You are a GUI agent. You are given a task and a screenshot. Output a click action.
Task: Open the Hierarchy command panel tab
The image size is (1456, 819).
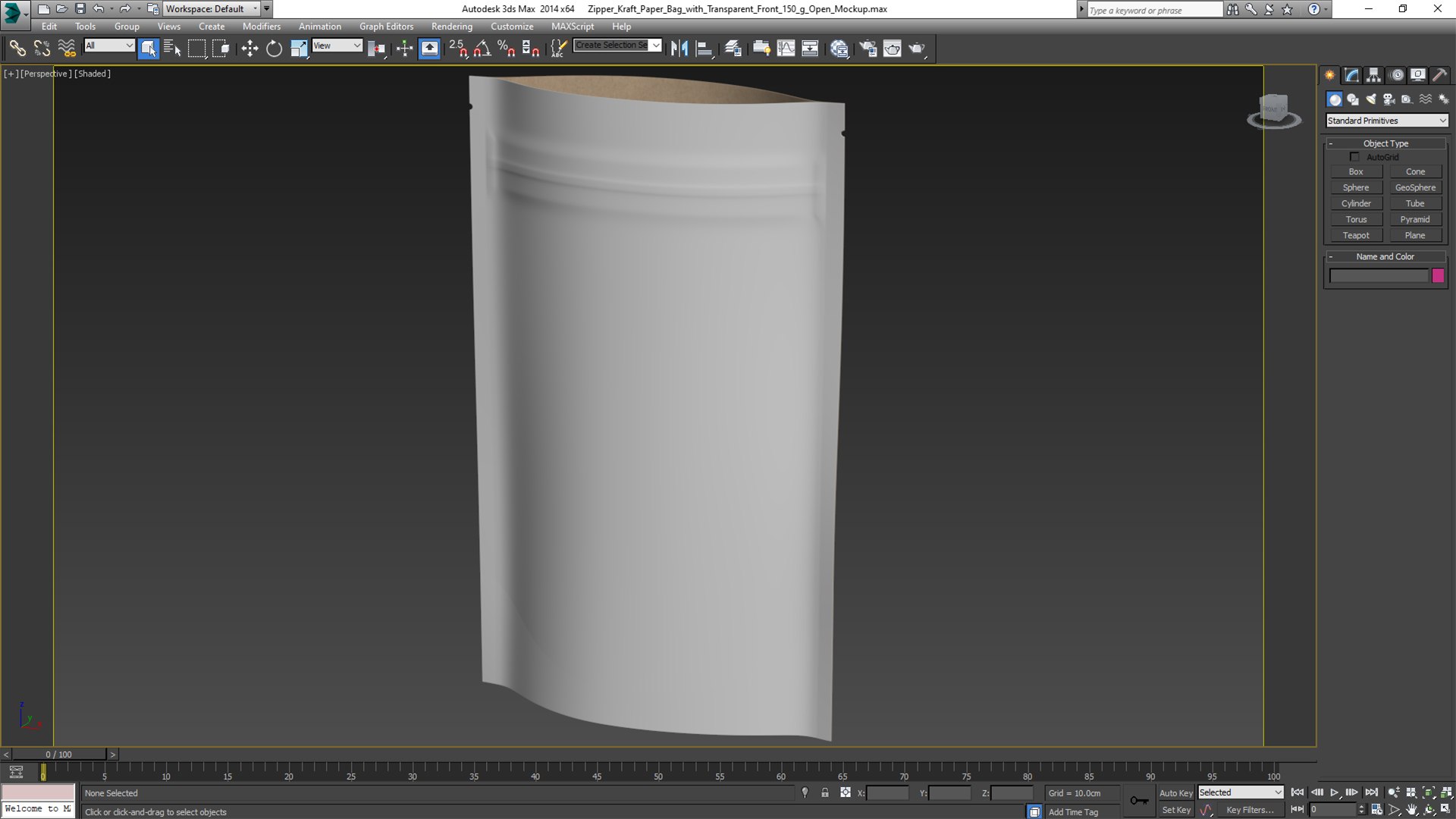(x=1373, y=75)
